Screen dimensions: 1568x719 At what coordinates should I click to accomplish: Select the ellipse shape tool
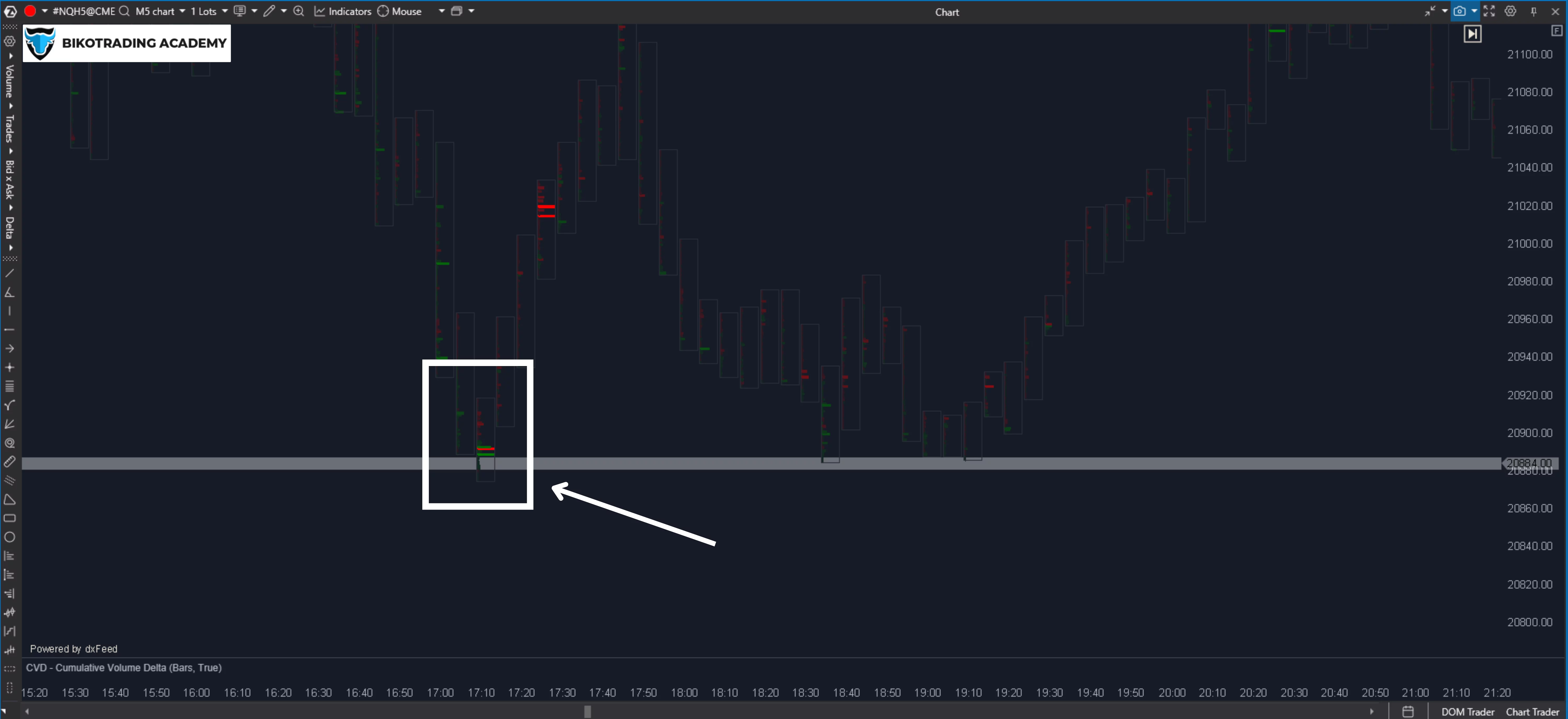[10, 538]
